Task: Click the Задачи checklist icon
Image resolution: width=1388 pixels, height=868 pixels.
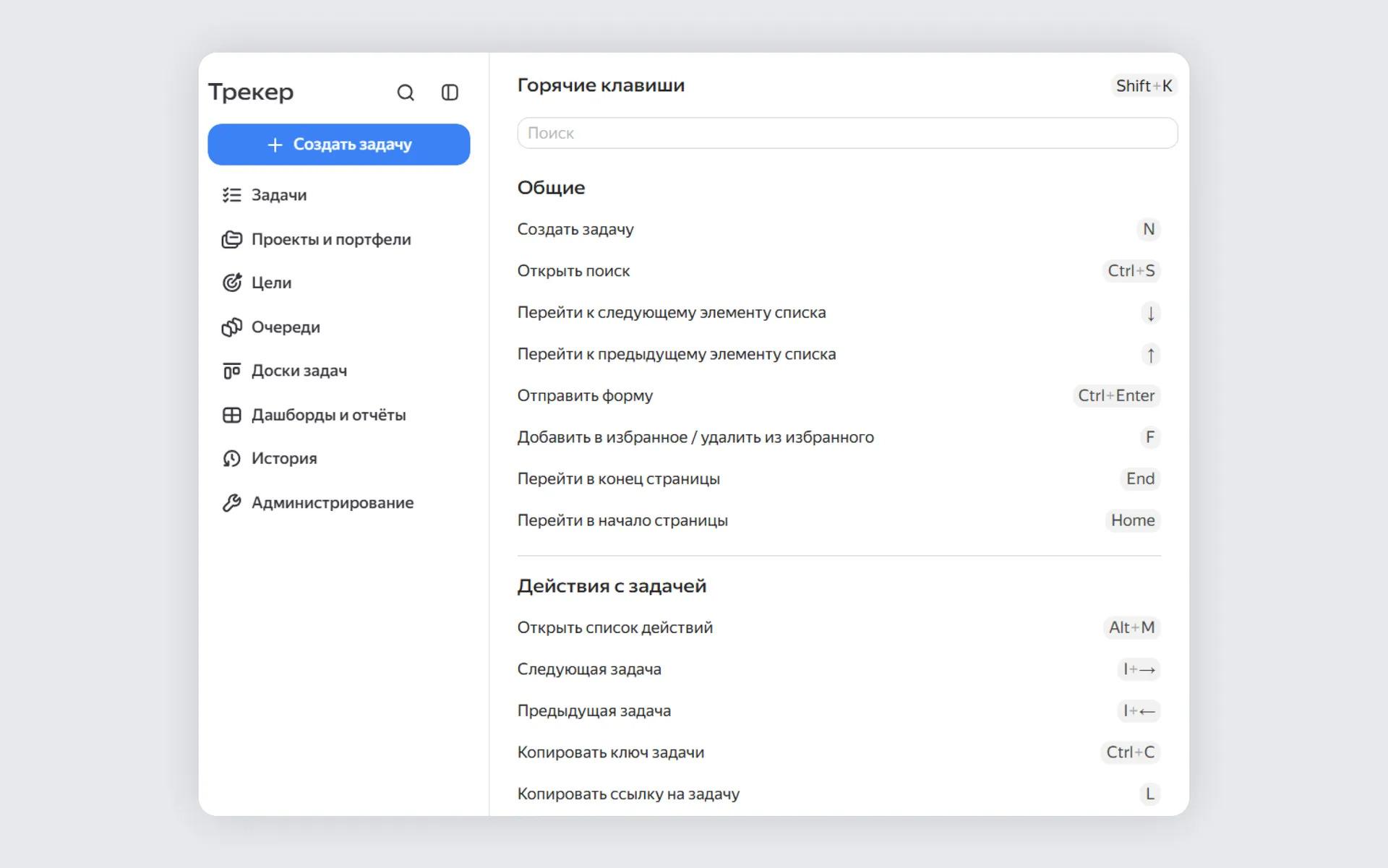Action: coord(231,195)
